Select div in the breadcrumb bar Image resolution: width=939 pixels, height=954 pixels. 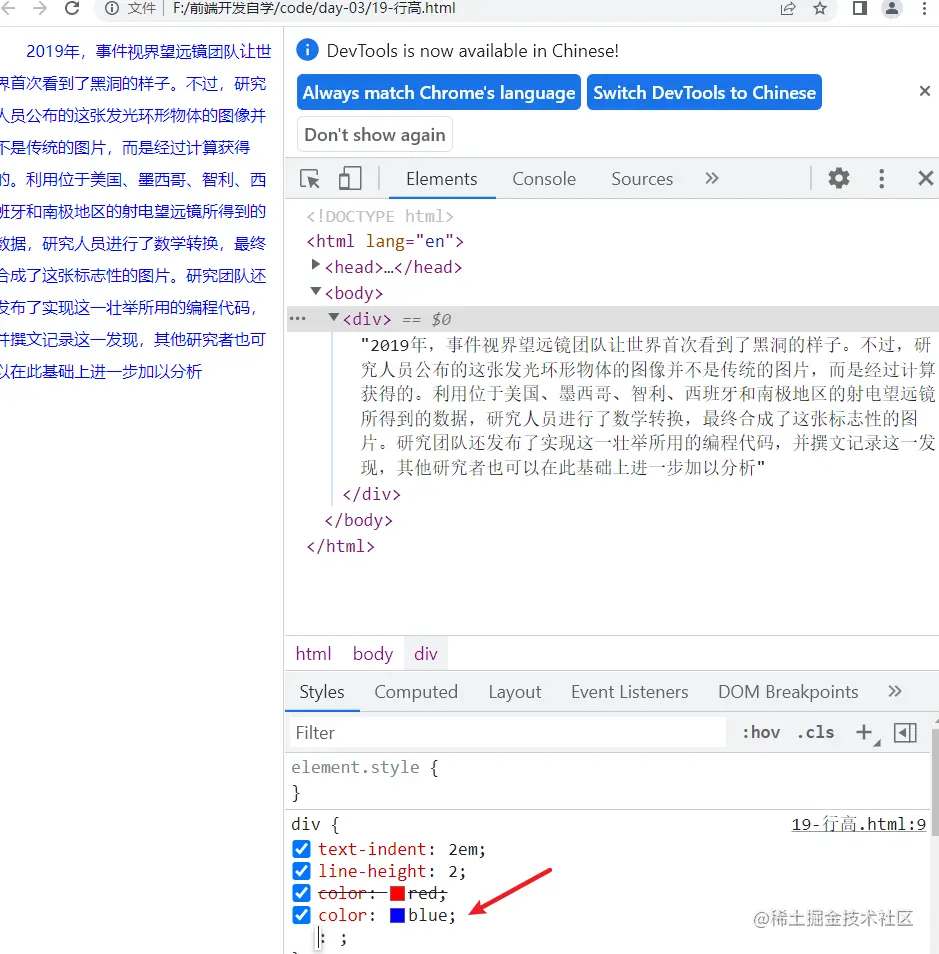coord(426,653)
